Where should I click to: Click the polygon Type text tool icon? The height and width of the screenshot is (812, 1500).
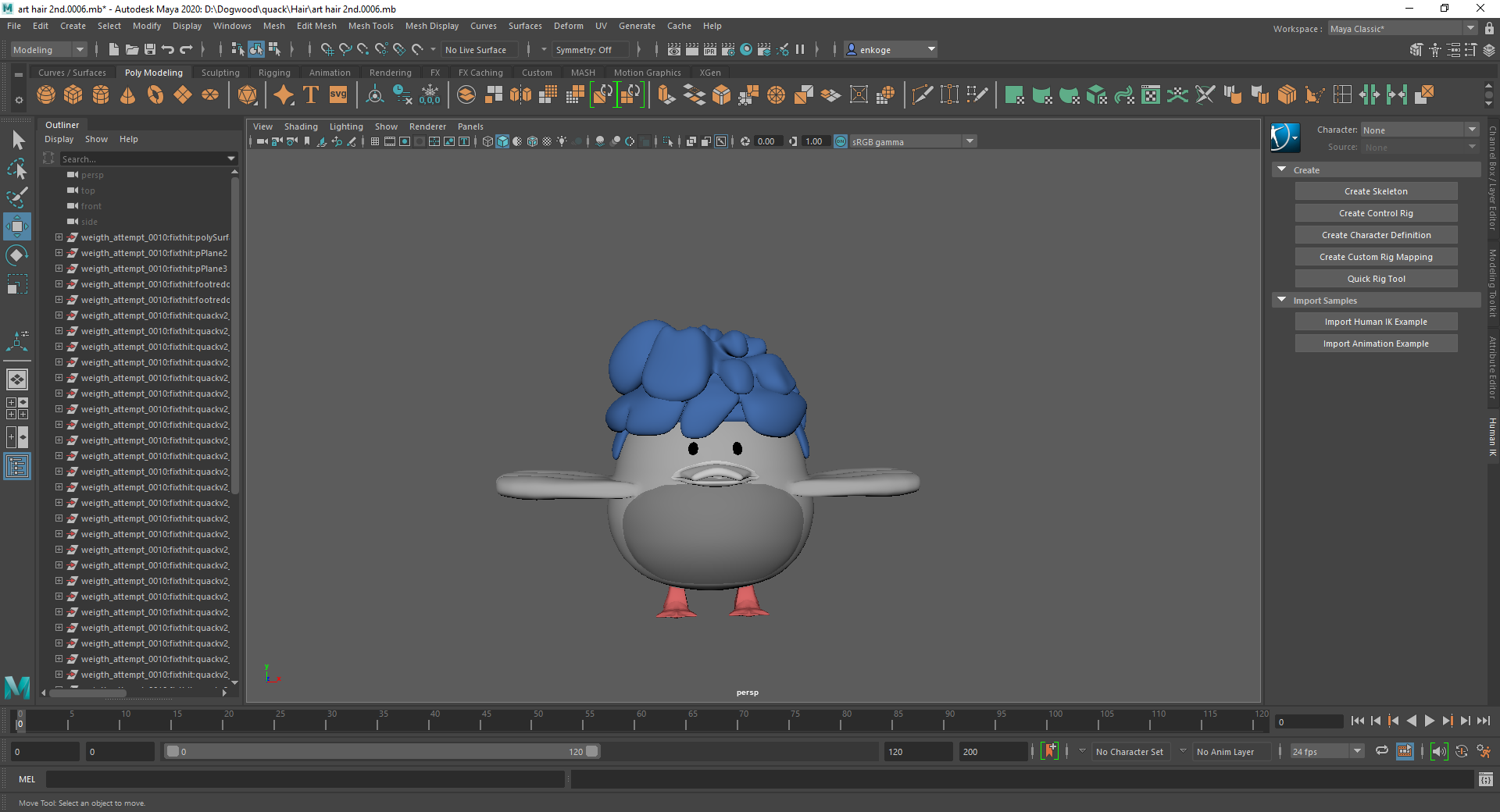(x=311, y=95)
